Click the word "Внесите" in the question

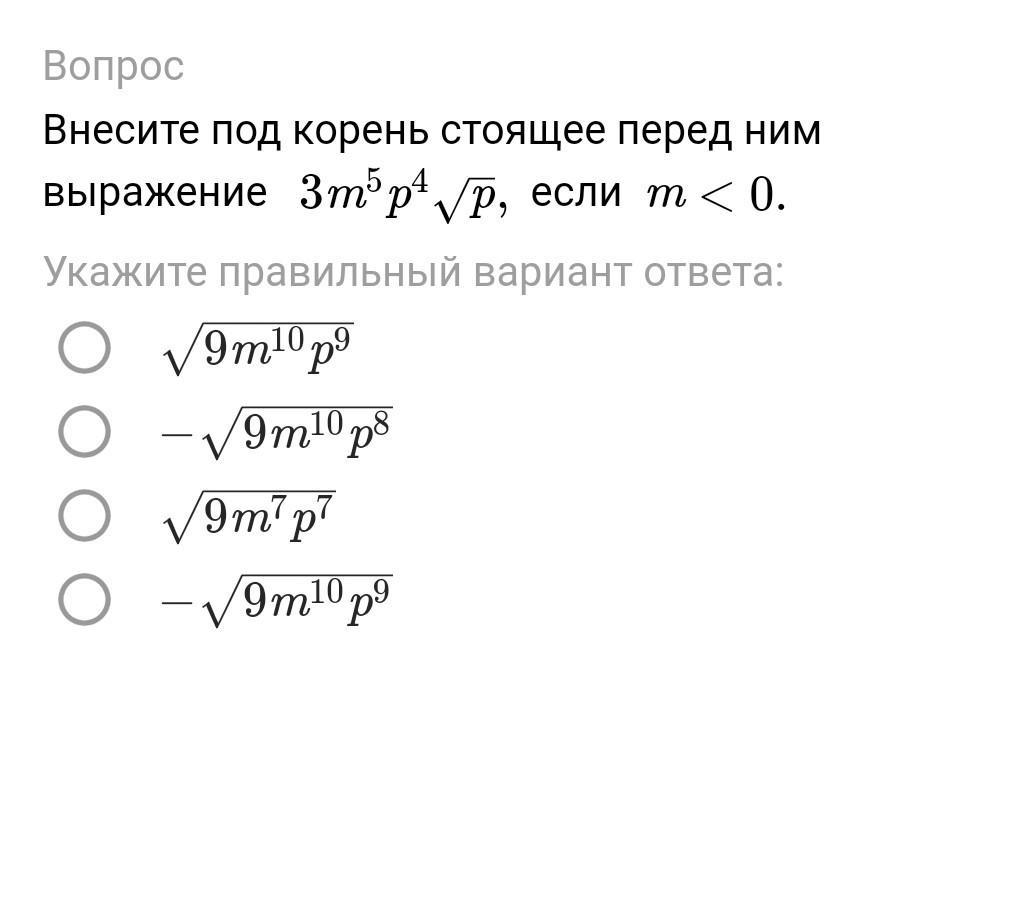(121, 130)
